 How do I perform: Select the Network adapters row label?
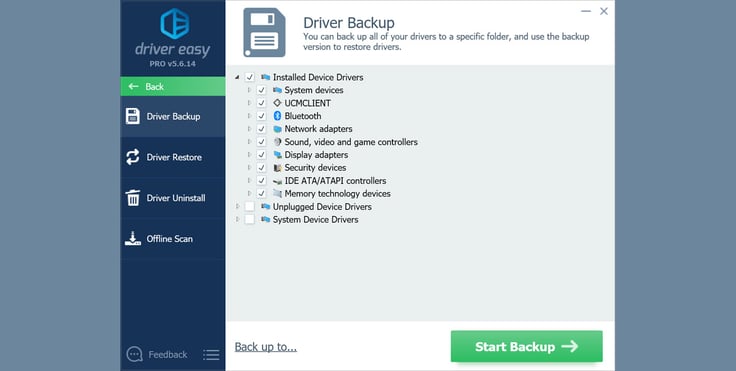[x=318, y=129]
